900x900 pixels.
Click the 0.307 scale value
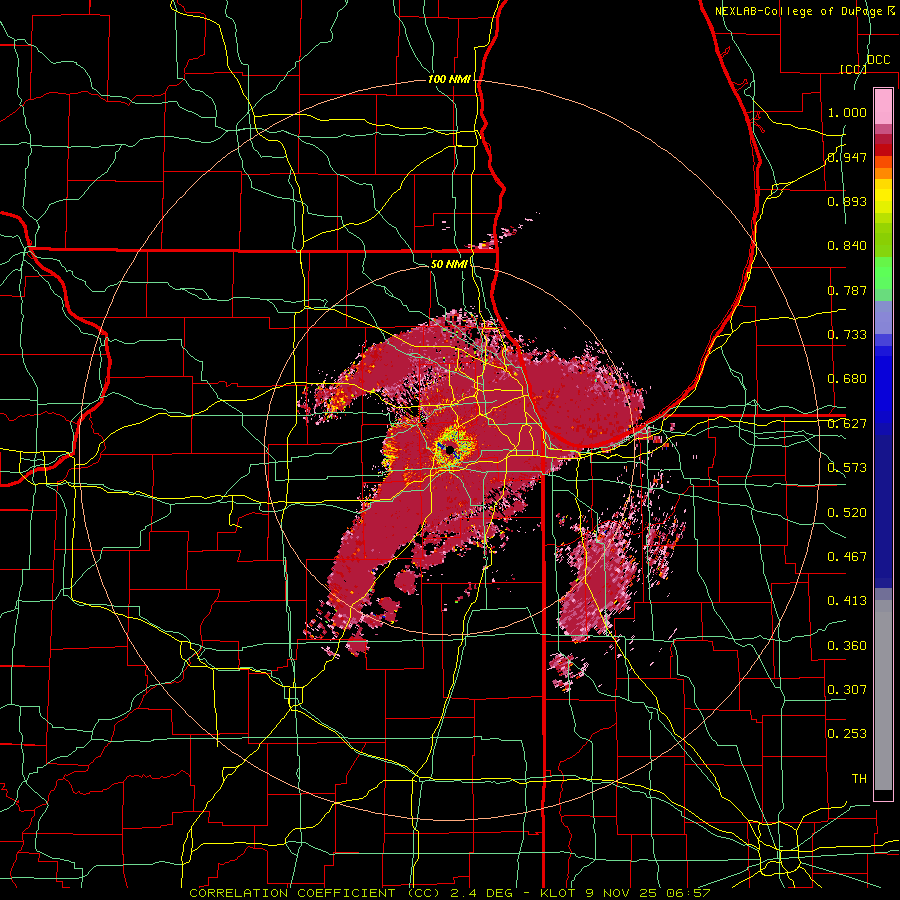[847, 690]
